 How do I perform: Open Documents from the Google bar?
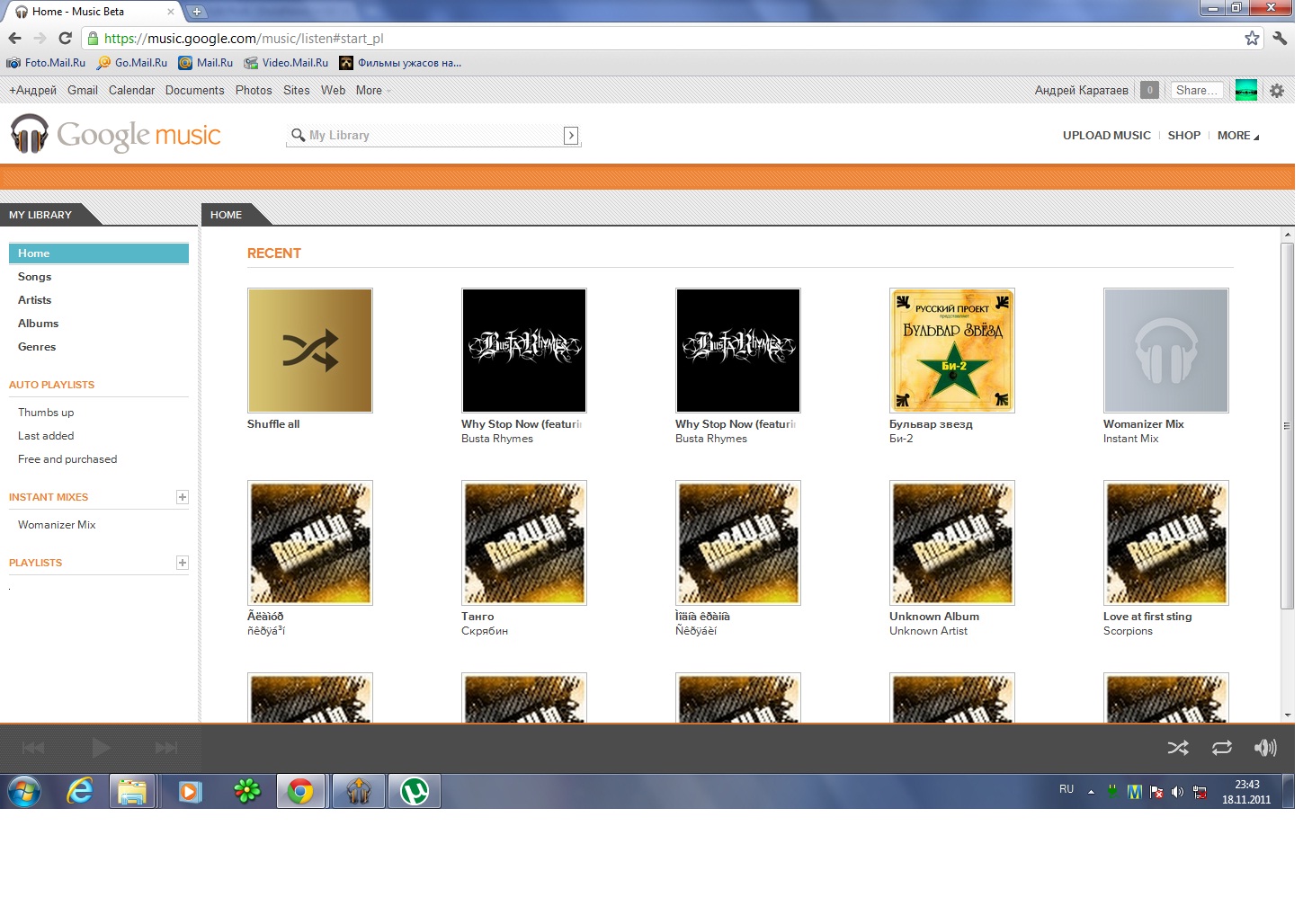(x=194, y=90)
